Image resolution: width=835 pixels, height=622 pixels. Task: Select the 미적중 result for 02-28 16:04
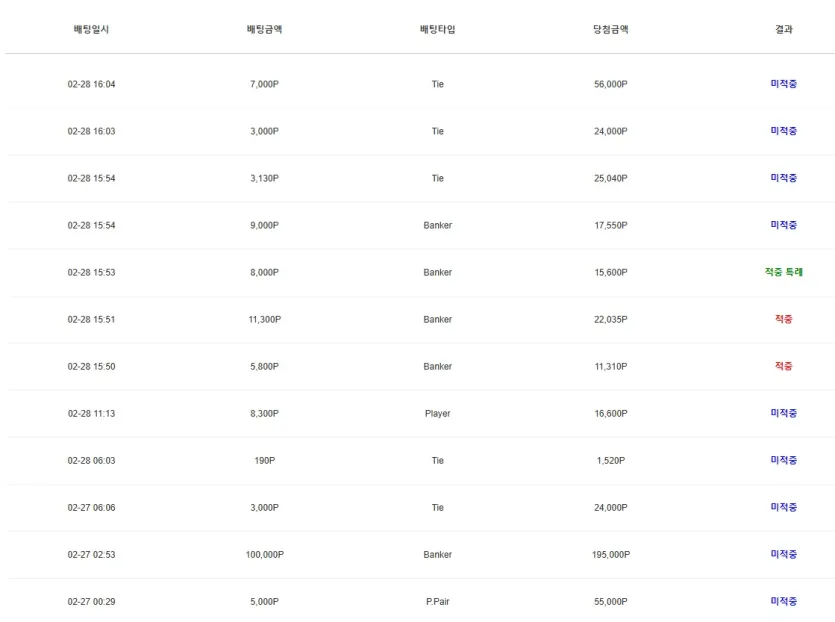pos(783,84)
